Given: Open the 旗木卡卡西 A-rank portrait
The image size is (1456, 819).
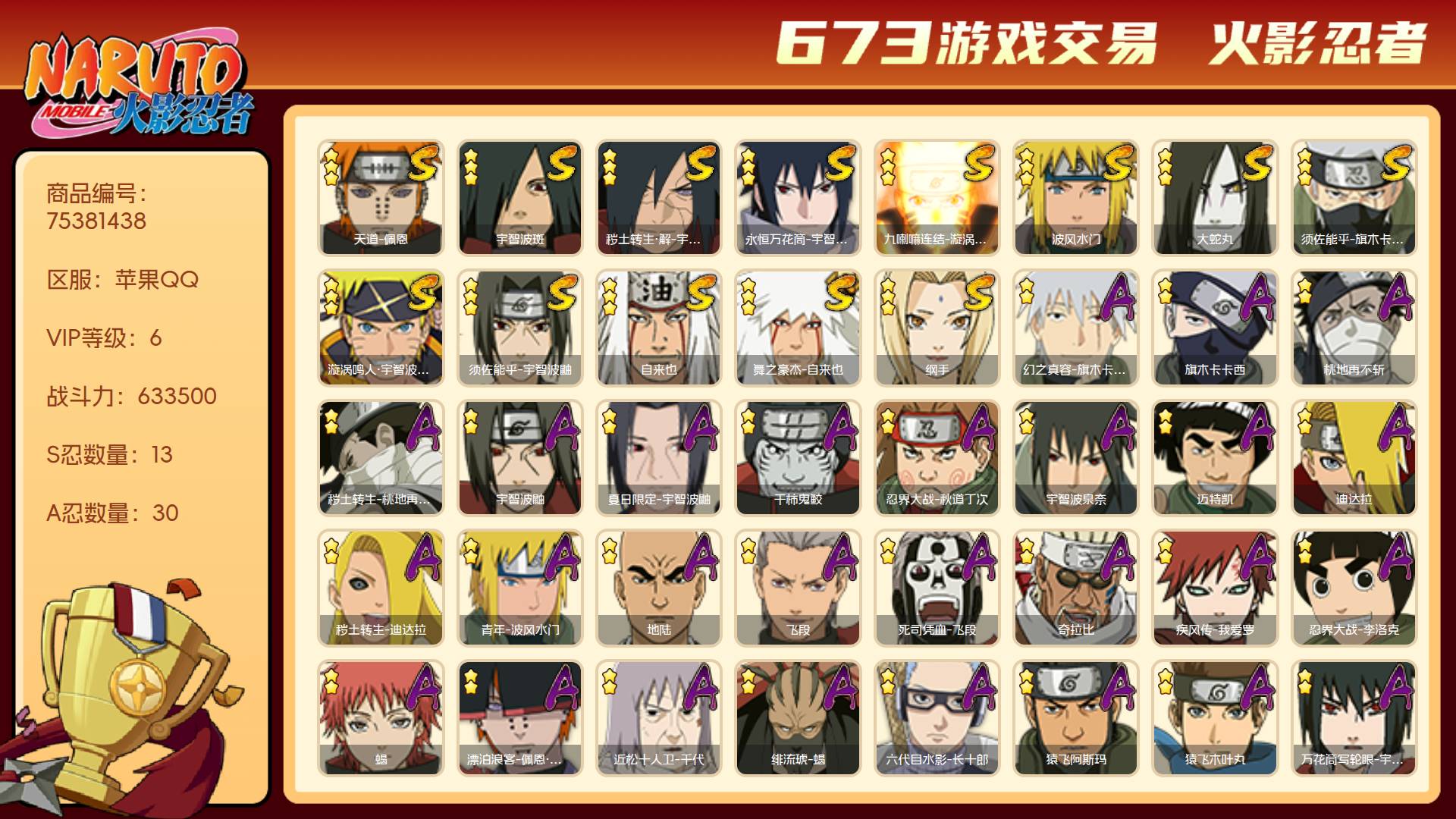Looking at the screenshot, I should pos(1215,328).
